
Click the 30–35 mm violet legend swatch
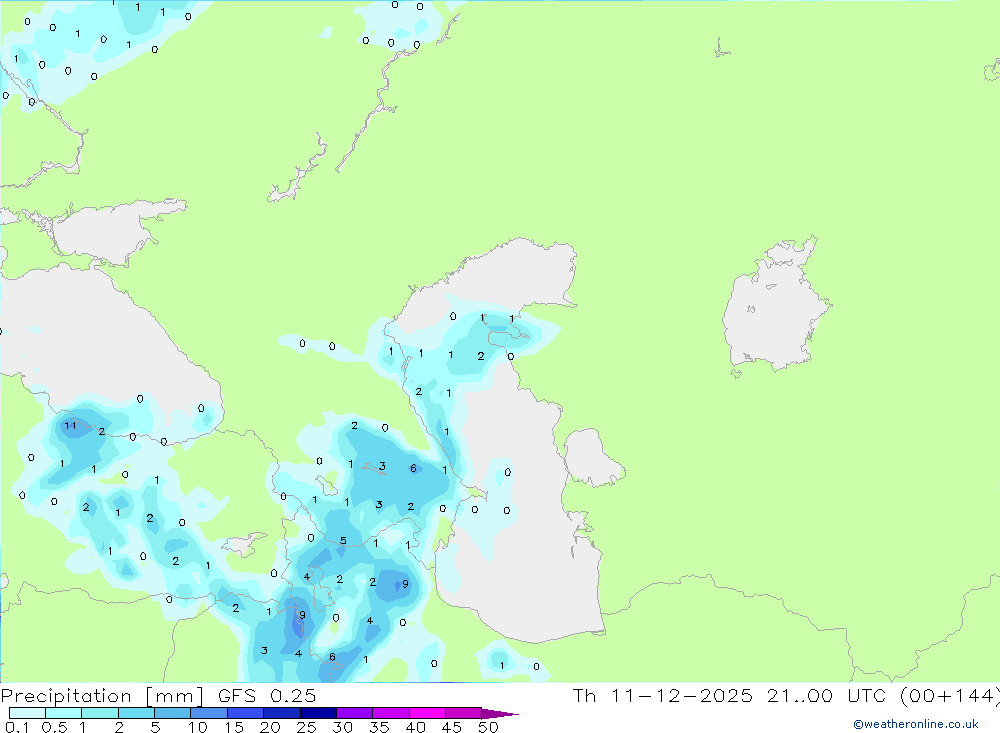click(x=355, y=713)
